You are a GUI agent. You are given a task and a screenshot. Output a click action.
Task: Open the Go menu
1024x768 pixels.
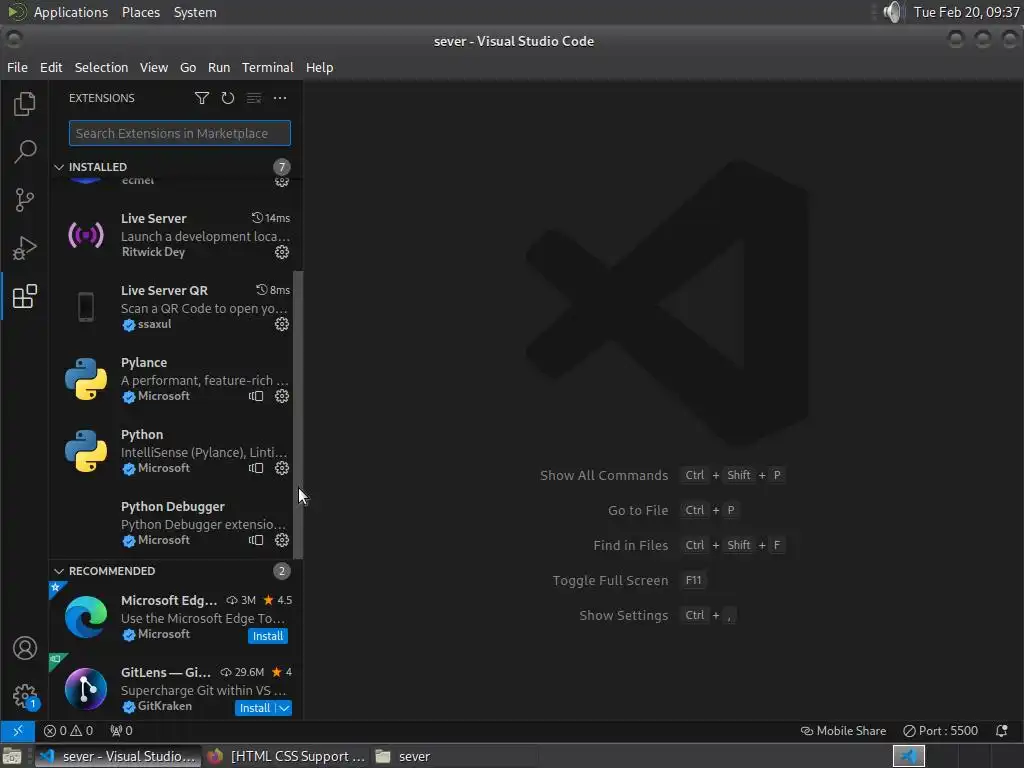coord(188,67)
